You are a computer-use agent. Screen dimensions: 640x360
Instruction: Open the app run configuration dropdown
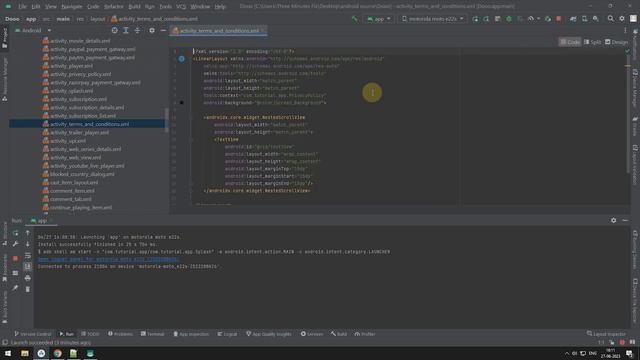379,19
